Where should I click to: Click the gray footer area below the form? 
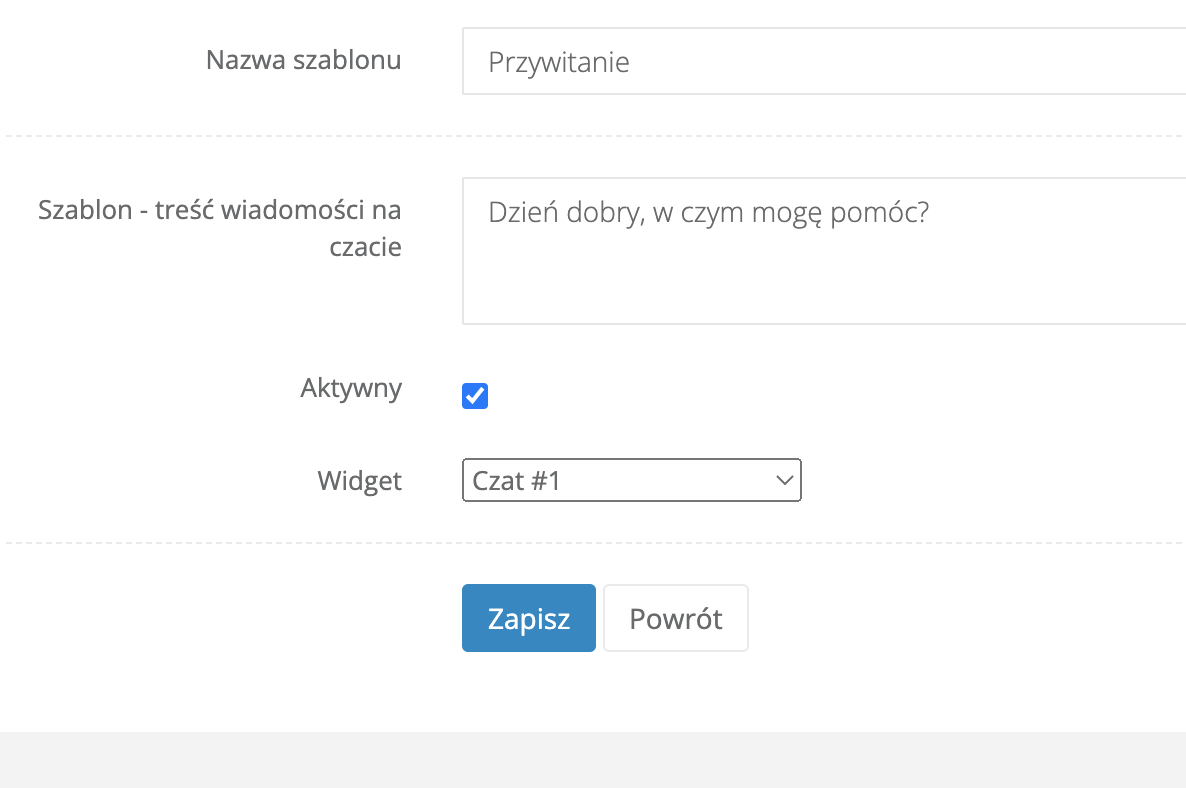click(x=592, y=760)
